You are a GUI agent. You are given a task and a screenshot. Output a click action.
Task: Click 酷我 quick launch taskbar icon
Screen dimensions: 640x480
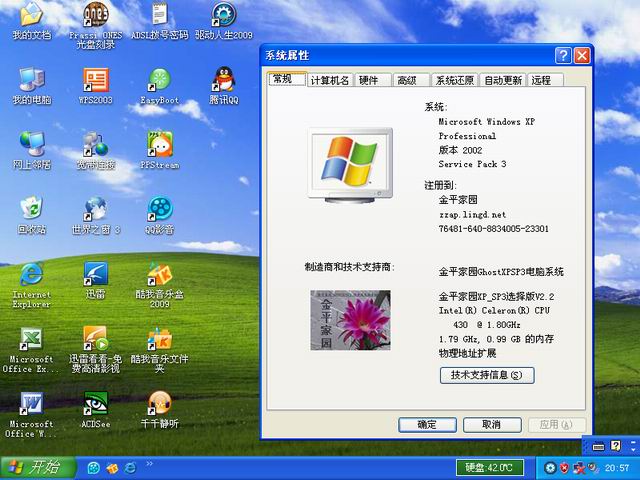click(112, 468)
